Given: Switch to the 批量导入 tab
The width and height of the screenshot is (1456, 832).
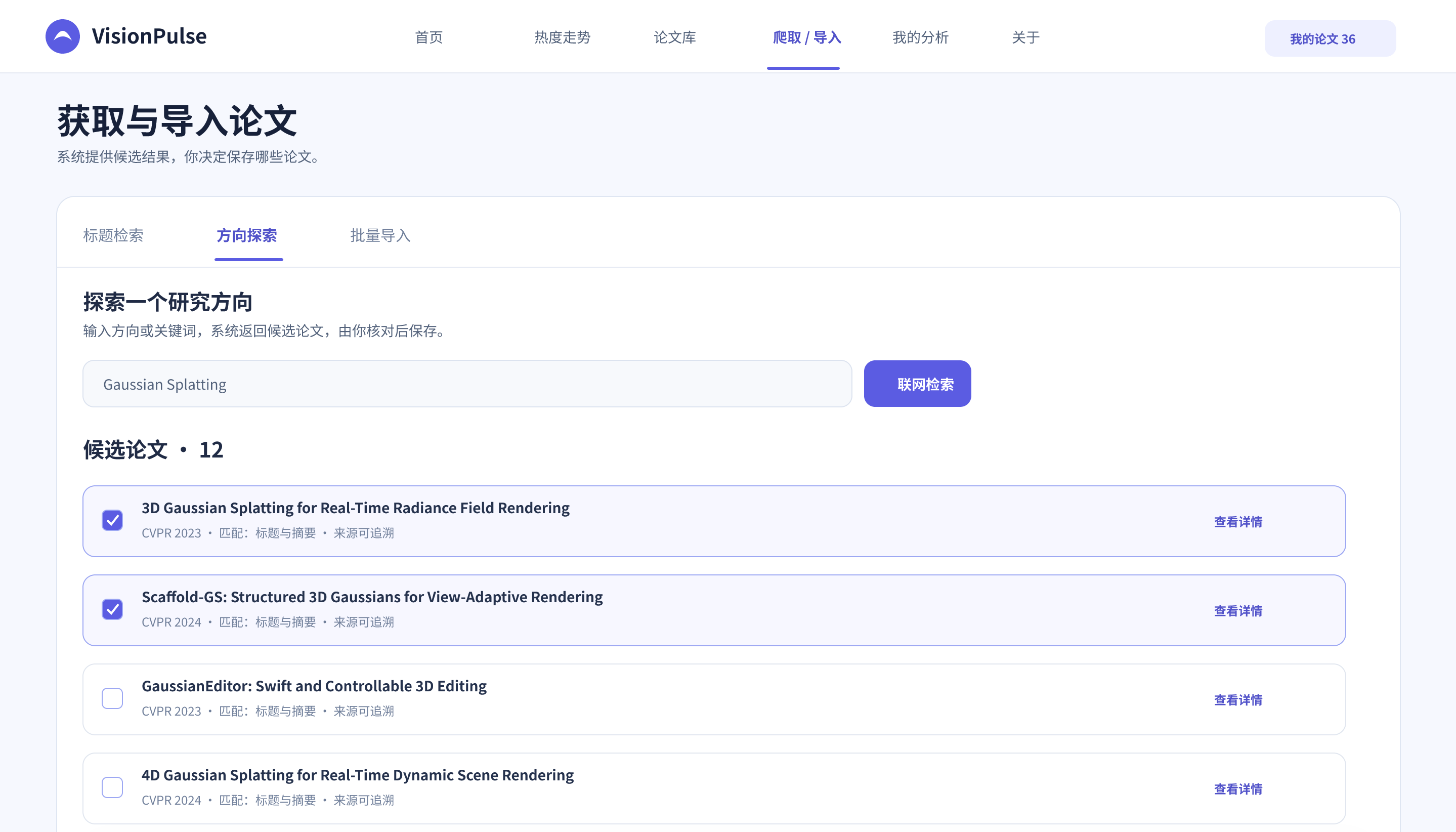Looking at the screenshot, I should (380, 235).
